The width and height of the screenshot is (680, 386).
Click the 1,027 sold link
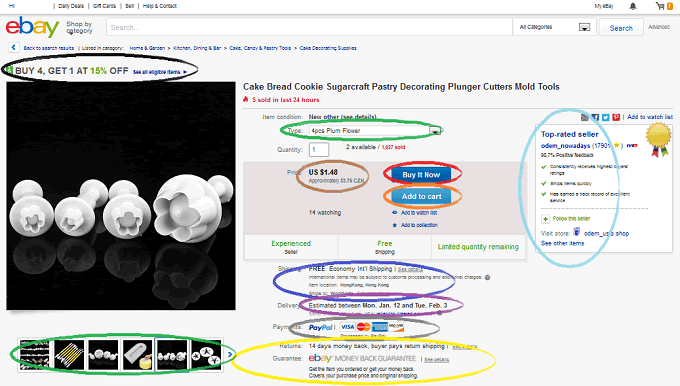[393, 147]
